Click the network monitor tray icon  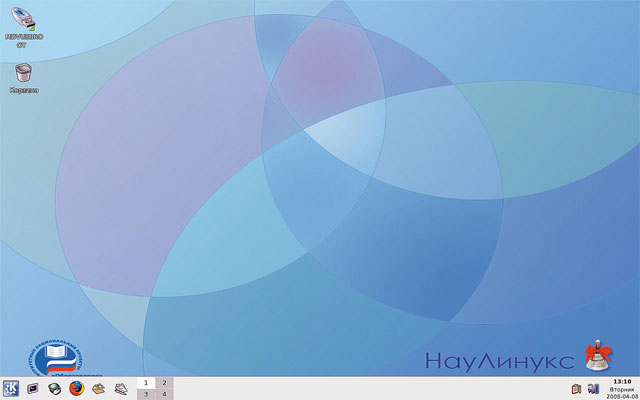click(593, 389)
